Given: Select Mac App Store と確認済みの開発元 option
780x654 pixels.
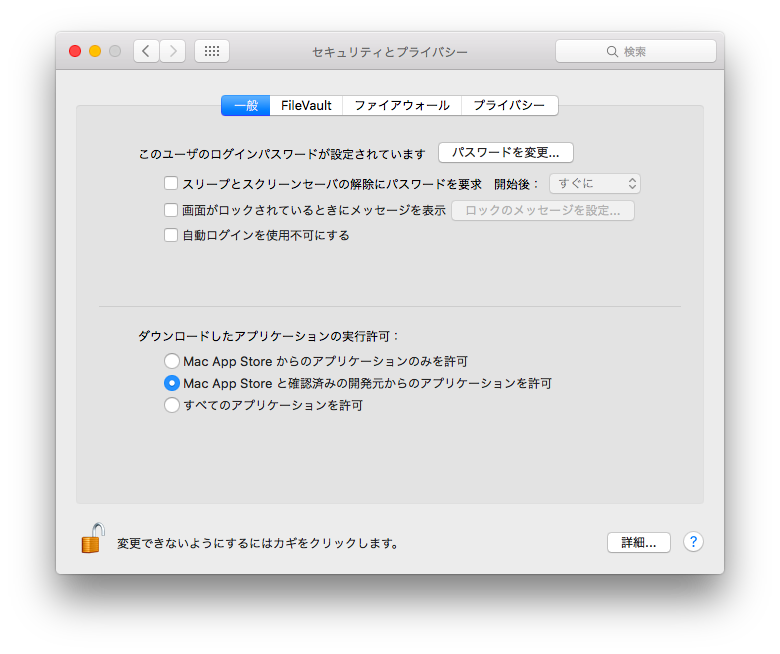Looking at the screenshot, I should pos(172,383).
